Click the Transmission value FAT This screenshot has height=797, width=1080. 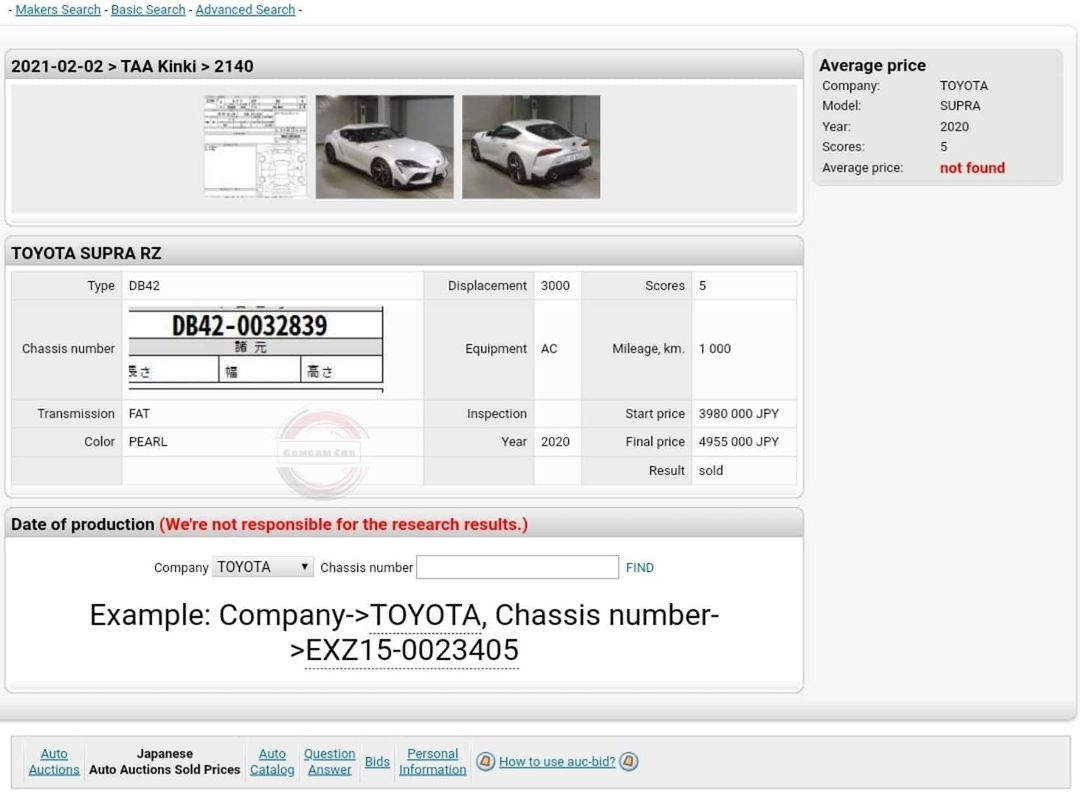[138, 413]
